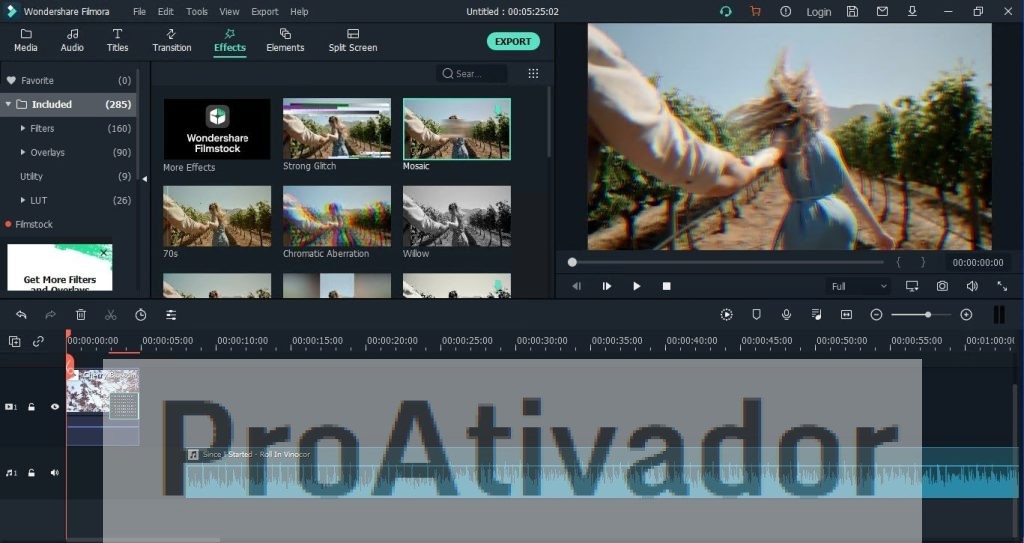Click the preview display monitor icon
Viewport: 1024px width, 543px height.
[912, 286]
